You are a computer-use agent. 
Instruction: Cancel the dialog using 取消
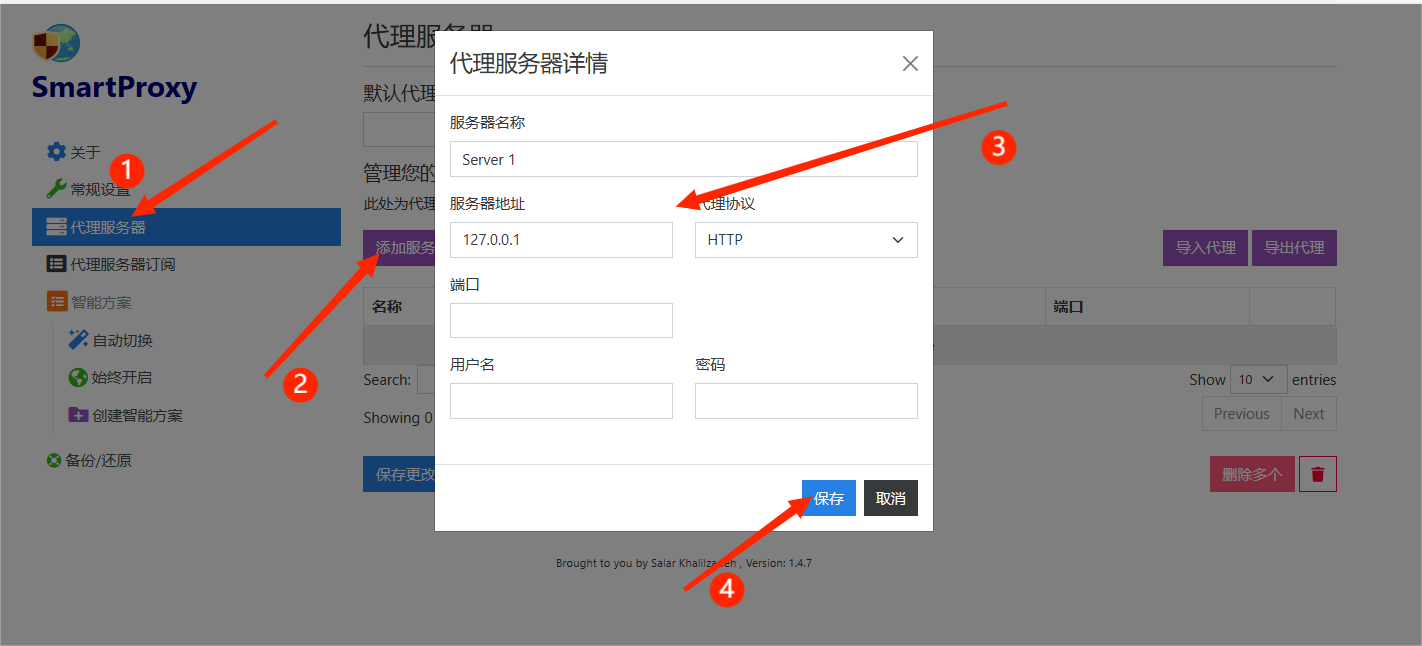pyautogui.click(x=890, y=497)
